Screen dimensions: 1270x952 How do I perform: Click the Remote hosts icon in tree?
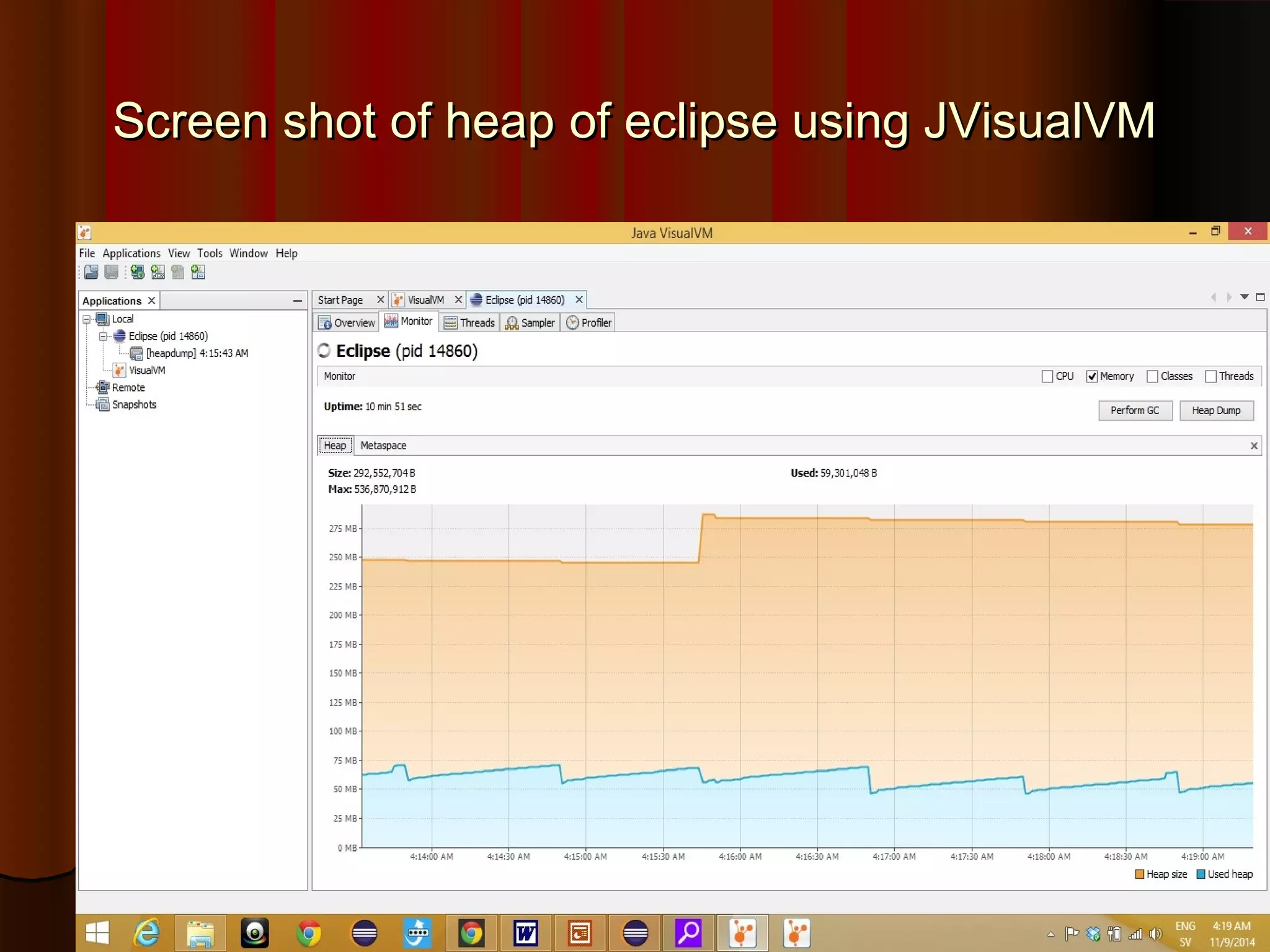103,387
